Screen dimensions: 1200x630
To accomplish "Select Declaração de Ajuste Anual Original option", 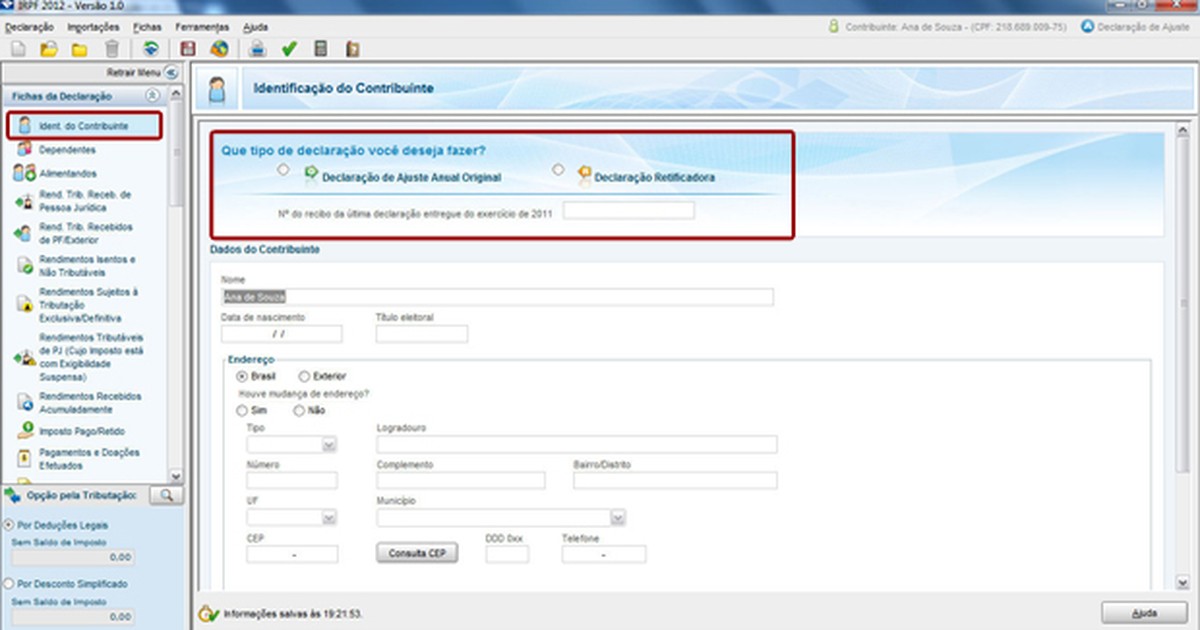I will [284, 171].
